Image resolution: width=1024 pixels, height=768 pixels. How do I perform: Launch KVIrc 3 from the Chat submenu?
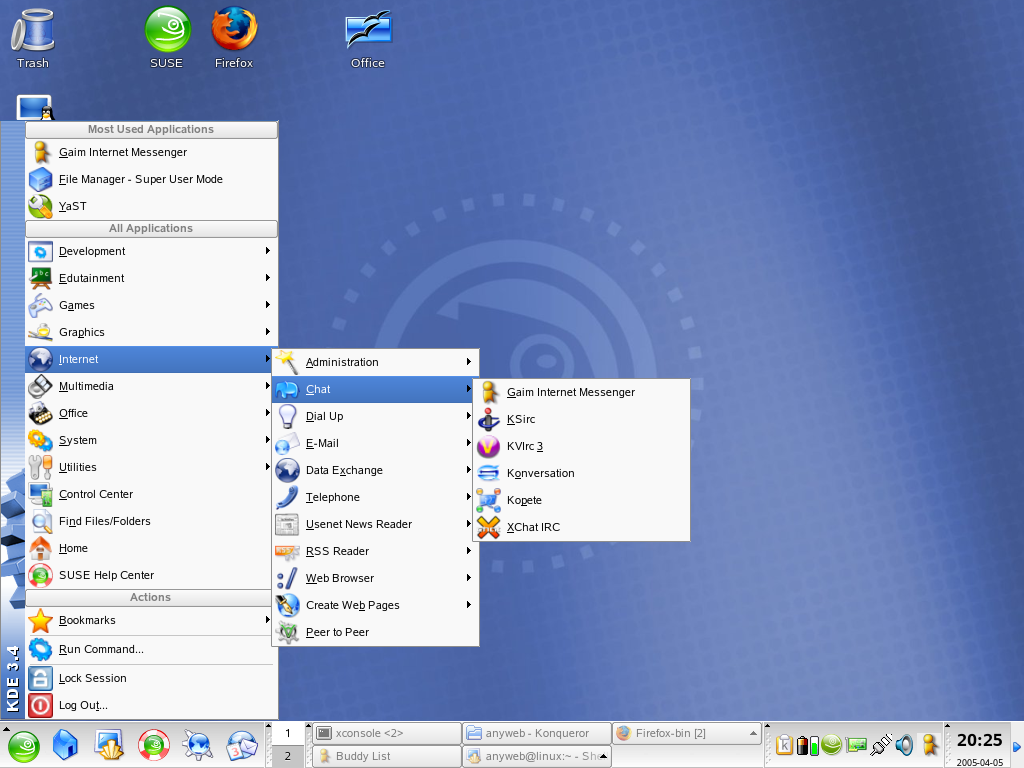(581, 446)
